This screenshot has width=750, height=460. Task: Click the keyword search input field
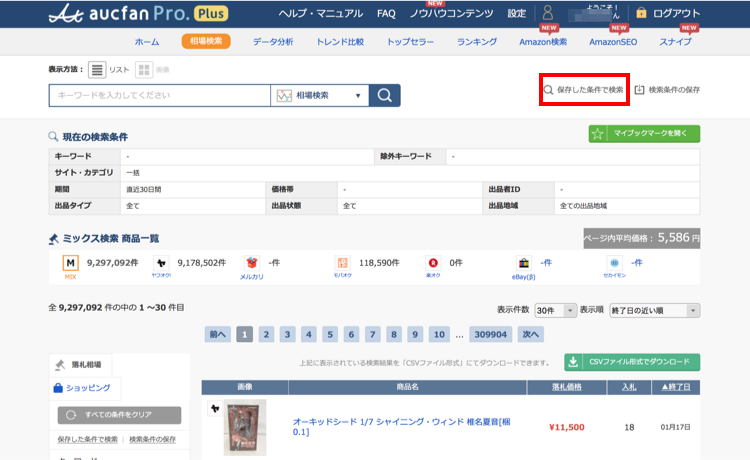pyautogui.click(x=160, y=96)
